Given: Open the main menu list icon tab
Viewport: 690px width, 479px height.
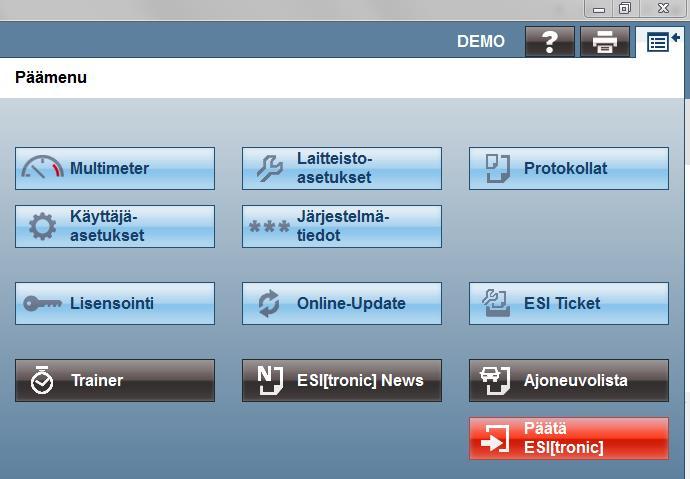Looking at the screenshot, I should click(660, 42).
